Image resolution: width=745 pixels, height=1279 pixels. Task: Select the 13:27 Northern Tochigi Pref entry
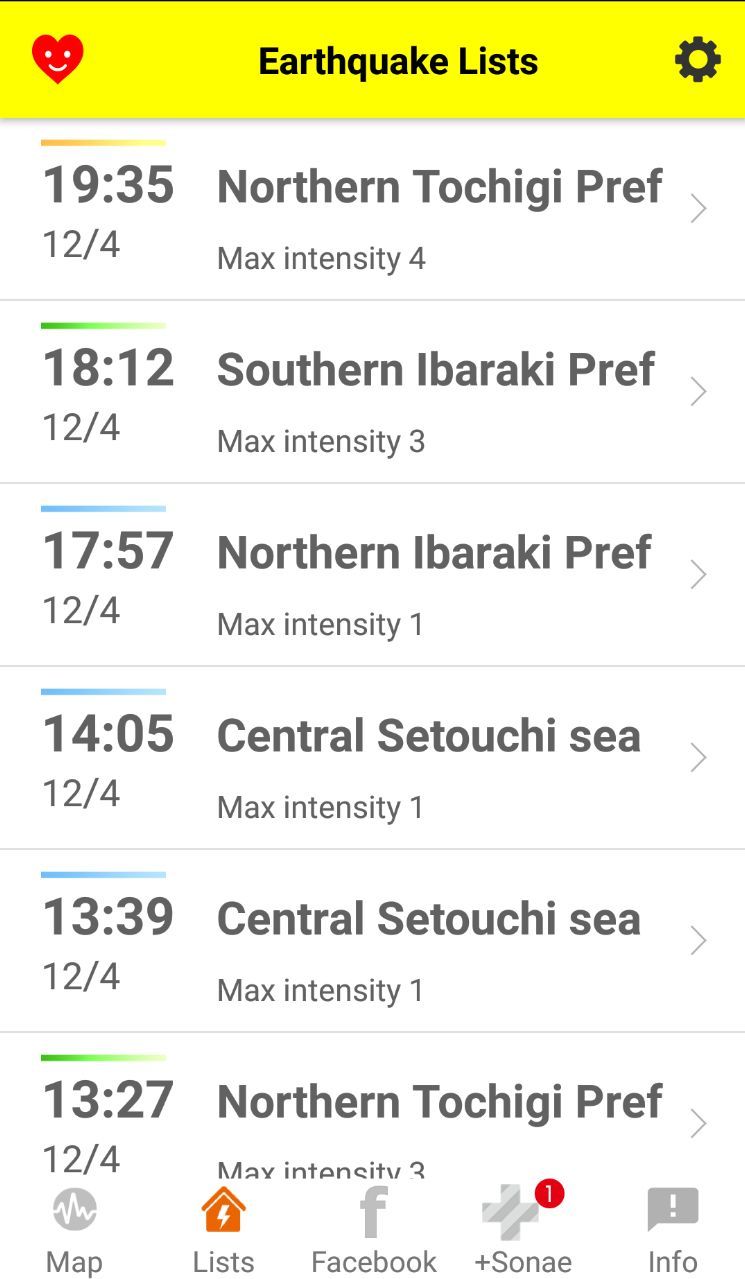point(439,1103)
